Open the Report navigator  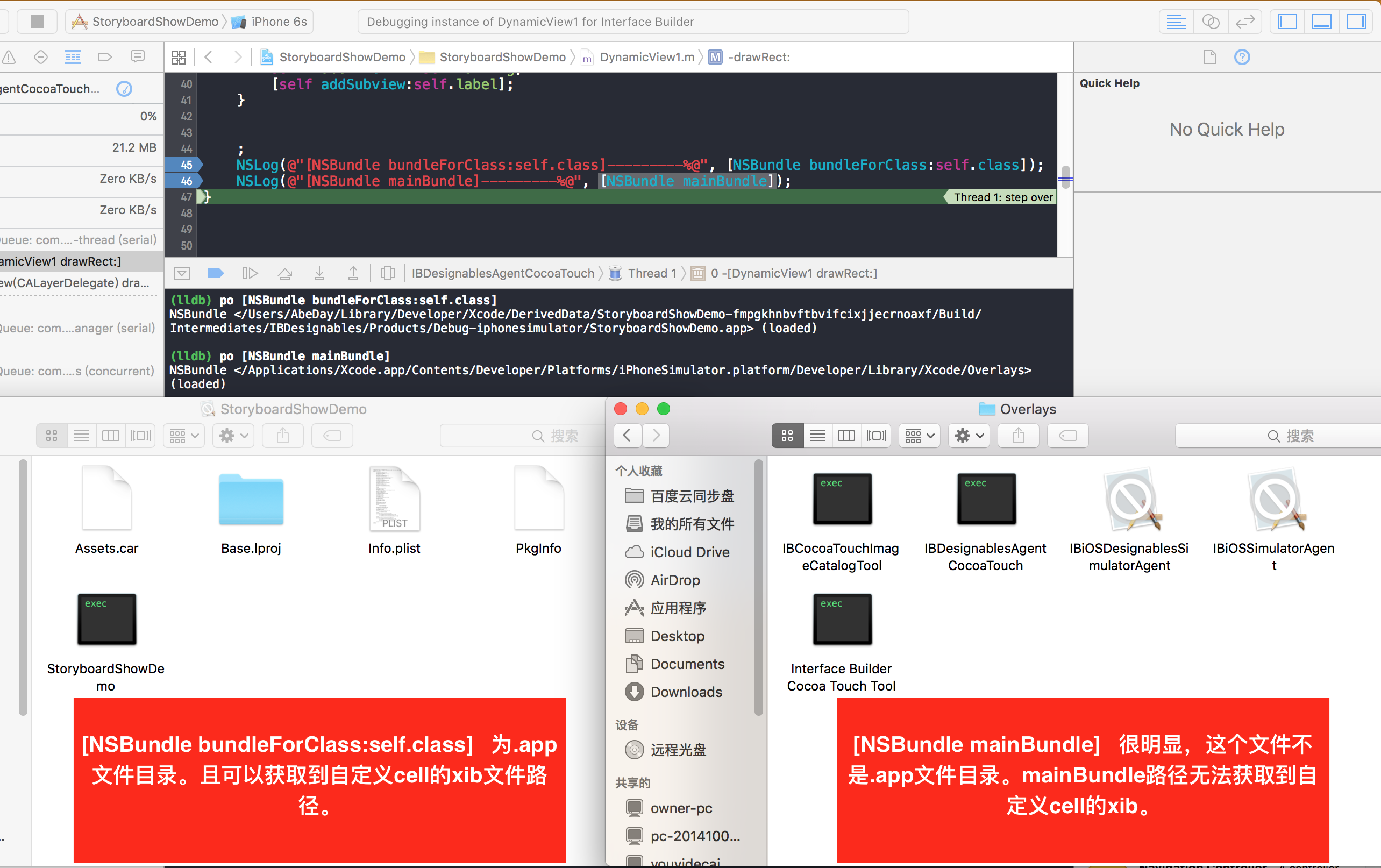[x=137, y=57]
